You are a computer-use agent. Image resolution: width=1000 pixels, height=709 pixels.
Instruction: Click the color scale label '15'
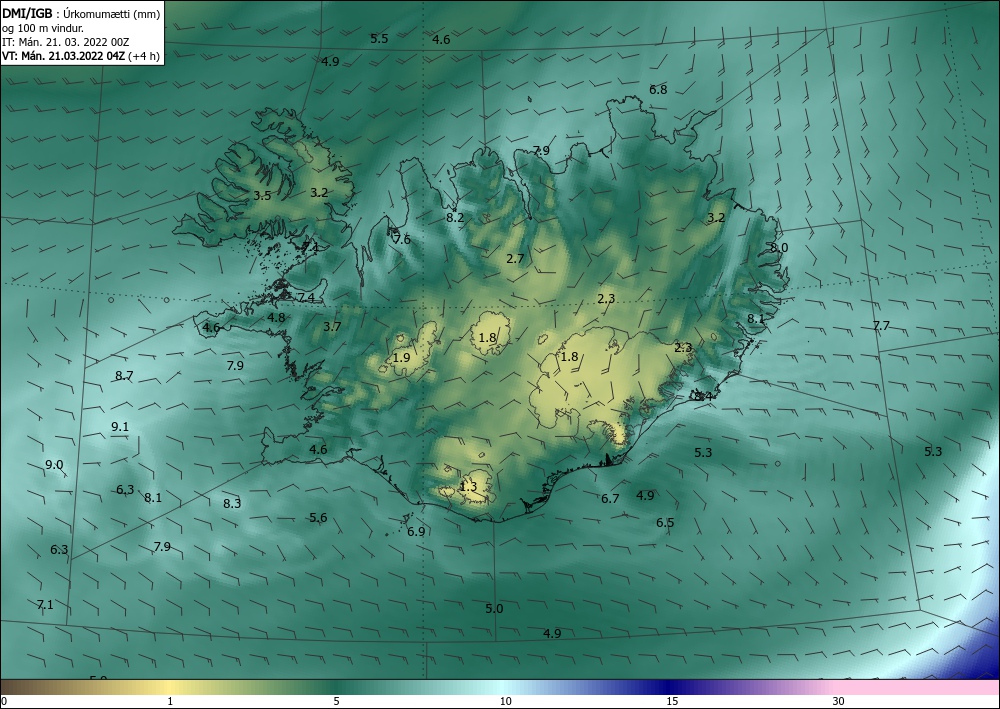(x=672, y=701)
